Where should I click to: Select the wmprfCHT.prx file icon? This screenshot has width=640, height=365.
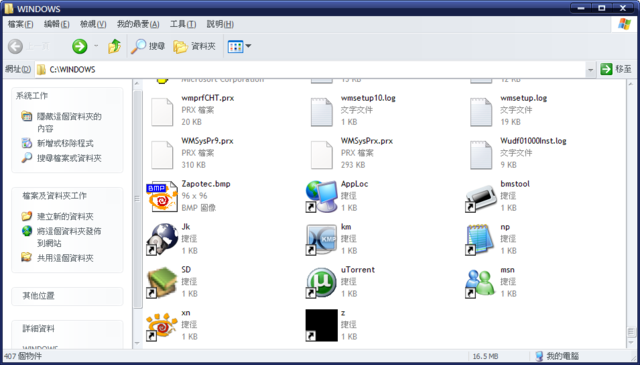tap(162, 112)
